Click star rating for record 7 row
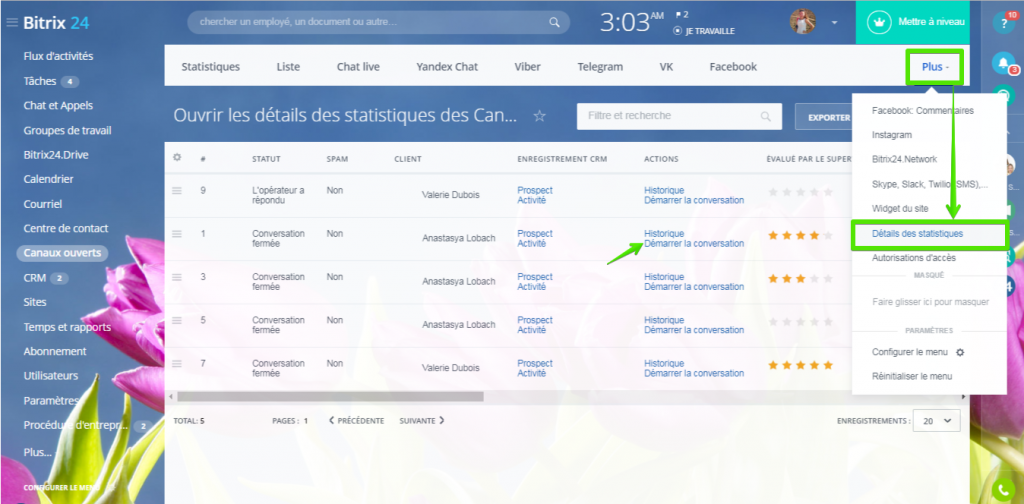 [x=801, y=365]
